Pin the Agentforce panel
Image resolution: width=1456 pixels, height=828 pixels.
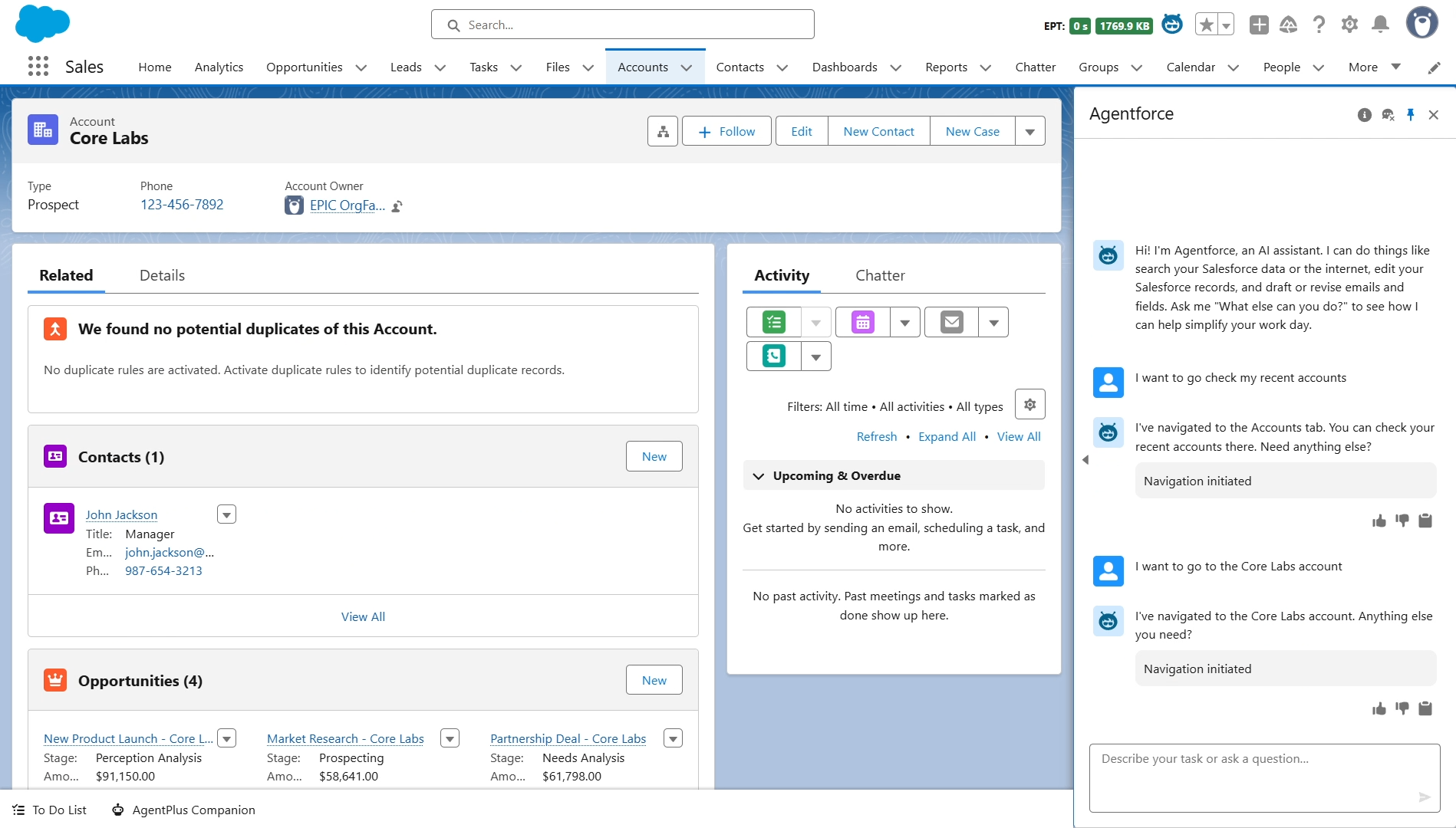tap(1411, 115)
